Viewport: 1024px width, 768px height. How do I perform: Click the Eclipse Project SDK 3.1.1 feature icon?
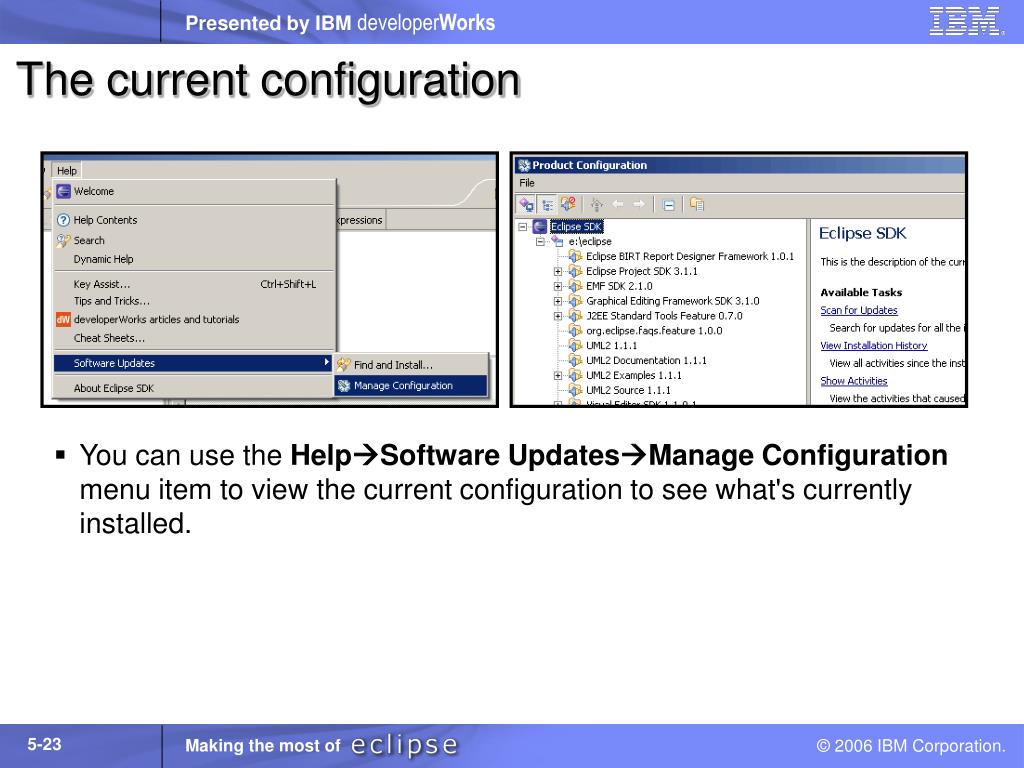575,271
